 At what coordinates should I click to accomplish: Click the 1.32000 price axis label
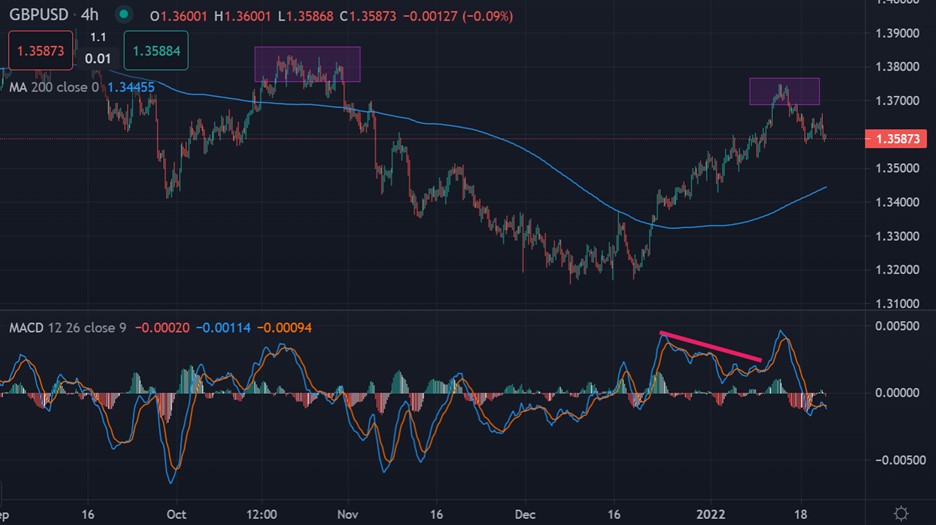pos(897,270)
